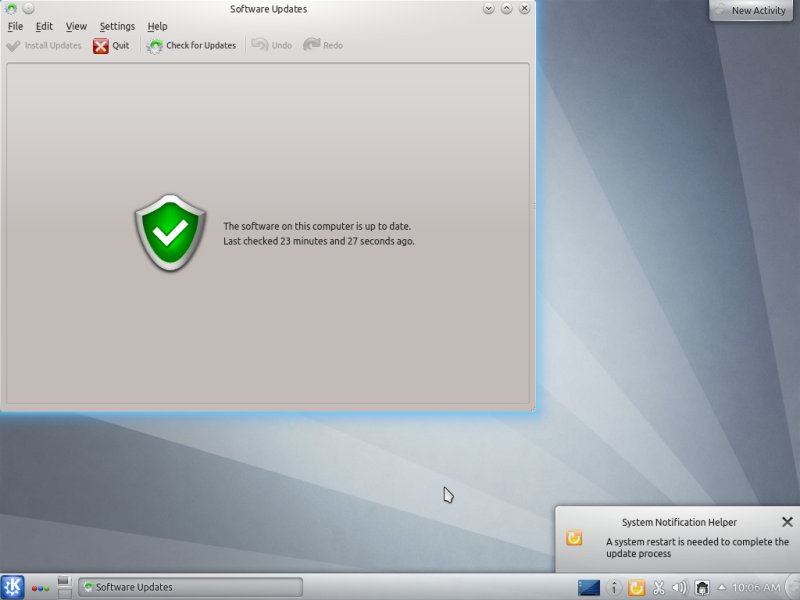Click the network connection tray icon
800x600 pixels.
point(703,588)
